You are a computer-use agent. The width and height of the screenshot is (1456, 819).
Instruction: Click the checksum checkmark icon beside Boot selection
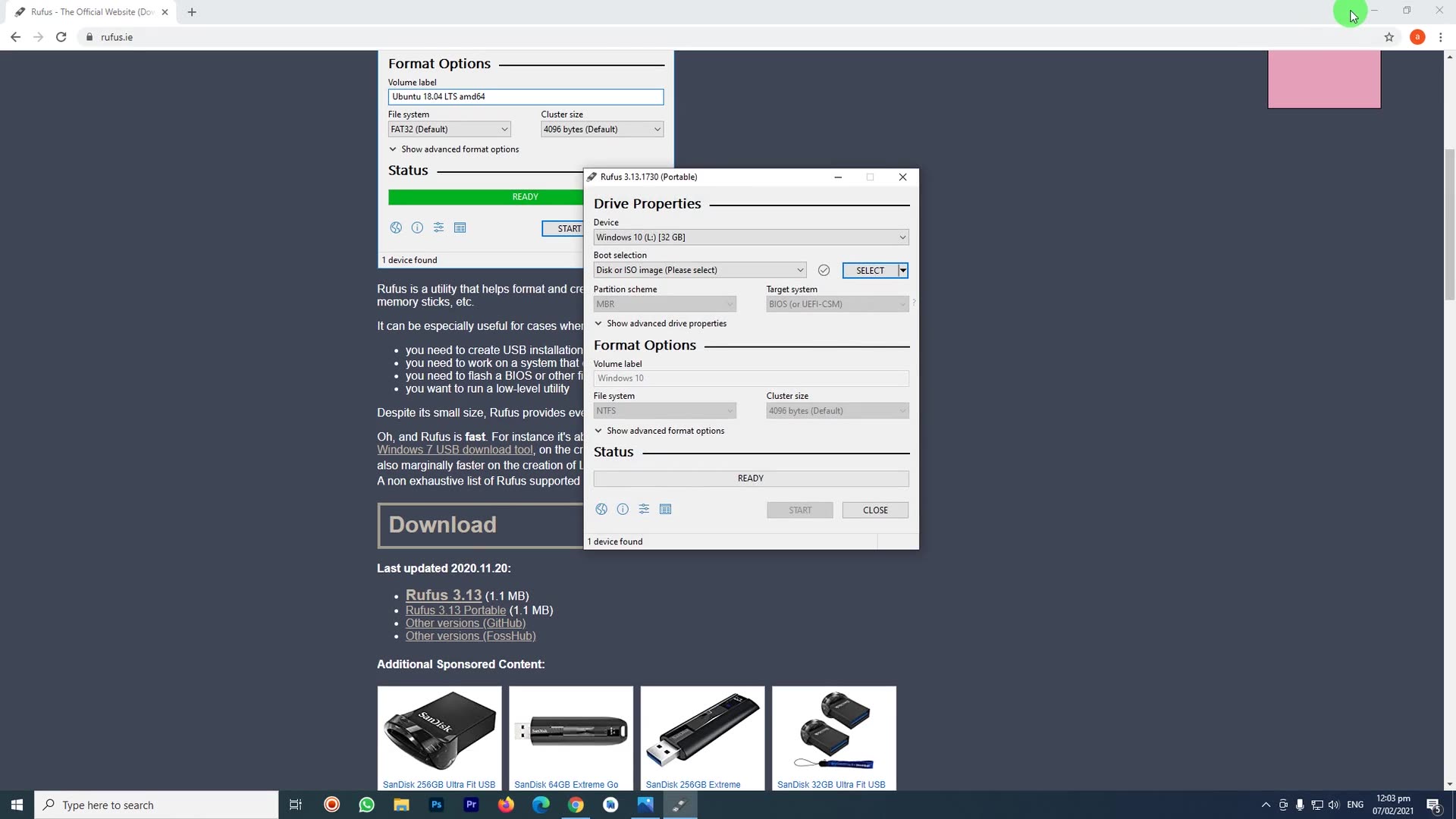(x=824, y=271)
